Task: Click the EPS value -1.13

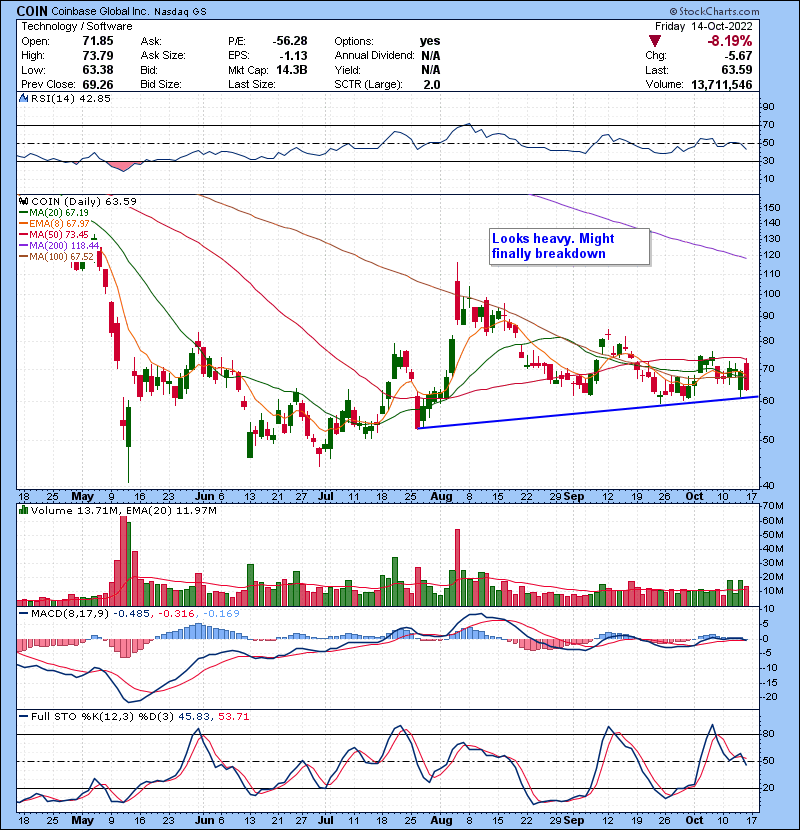Action: [x=294, y=56]
